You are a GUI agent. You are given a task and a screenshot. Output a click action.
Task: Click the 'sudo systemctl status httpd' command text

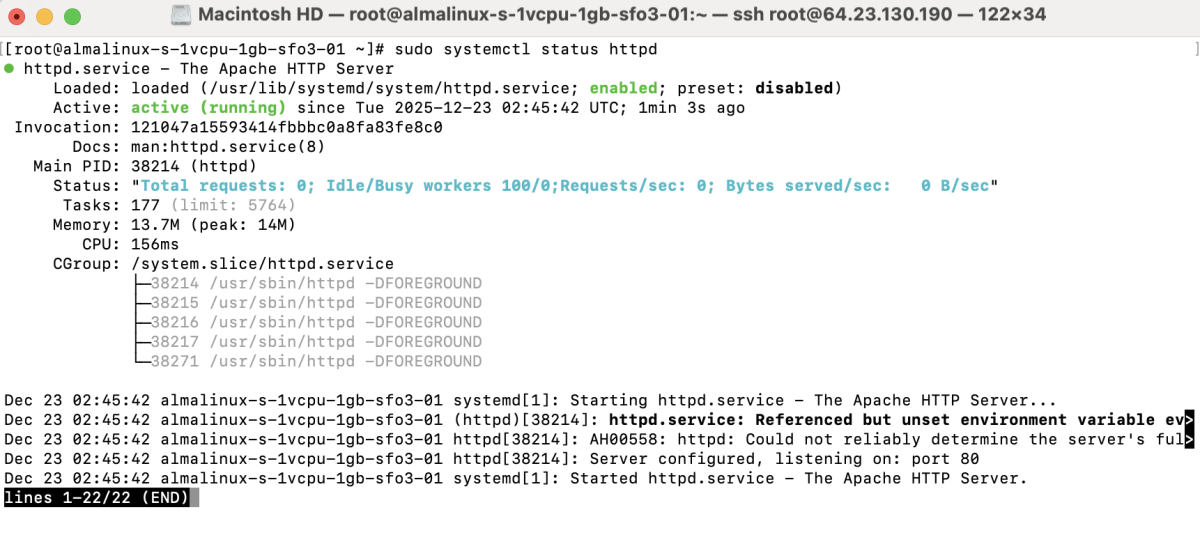coord(526,49)
